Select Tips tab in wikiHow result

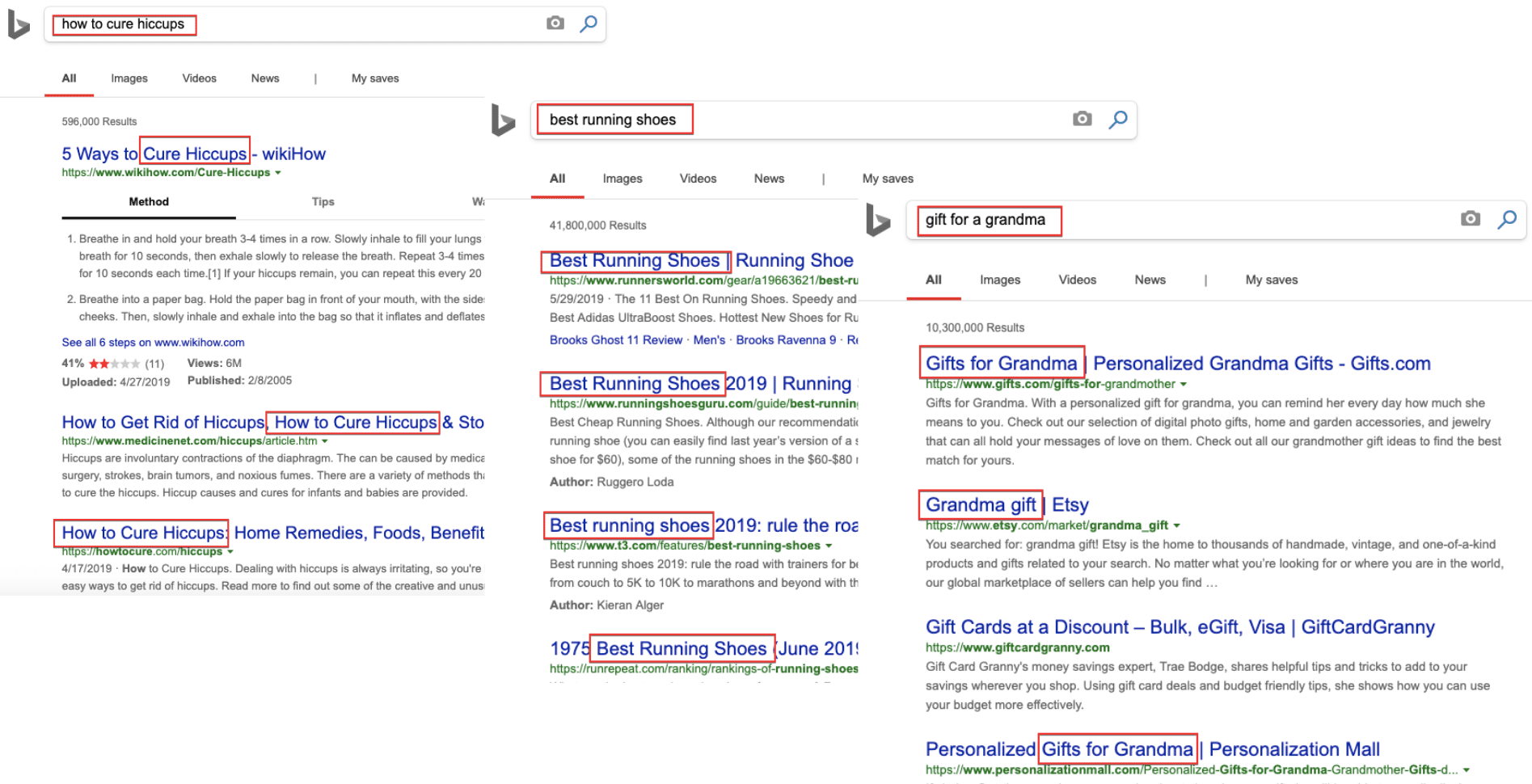click(323, 202)
